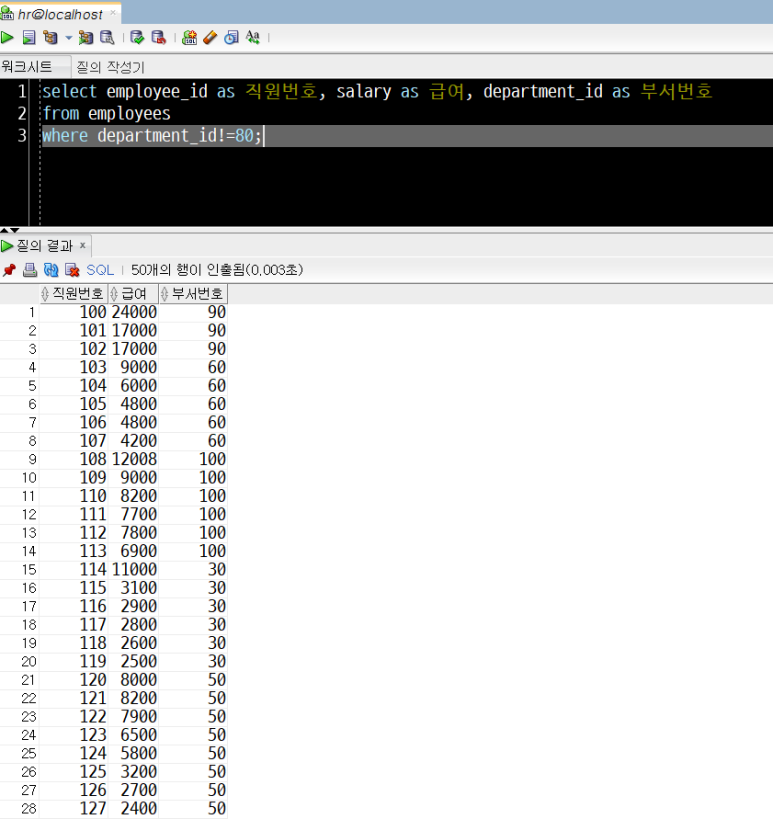Select row number 20 in the results grid
This screenshot has width=773, height=819.
20,662
